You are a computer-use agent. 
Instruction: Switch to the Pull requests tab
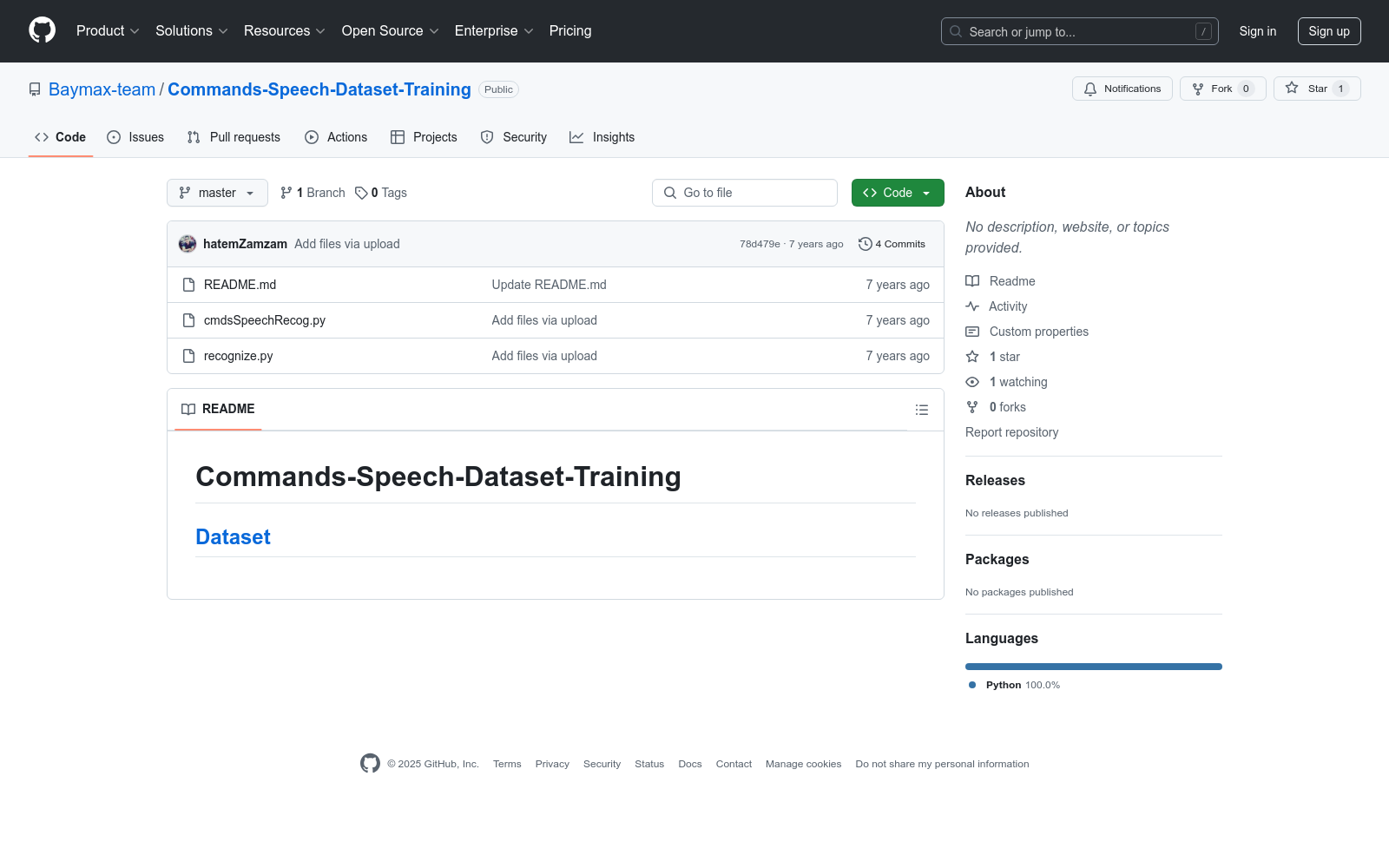pyautogui.click(x=234, y=137)
